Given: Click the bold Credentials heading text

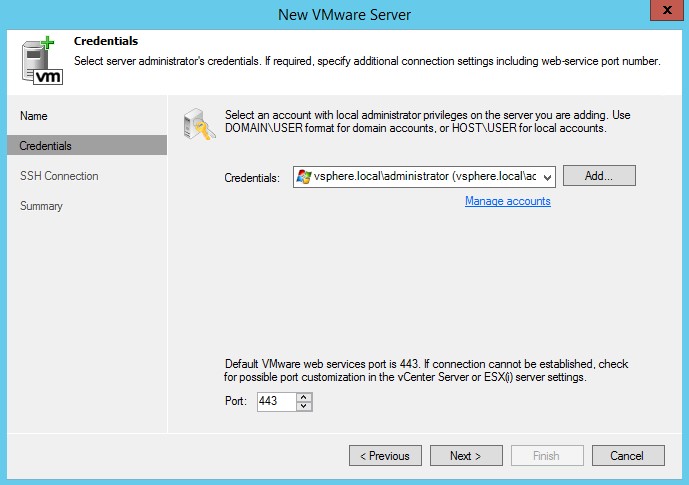Looking at the screenshot, I should click(x=106, y=41).
